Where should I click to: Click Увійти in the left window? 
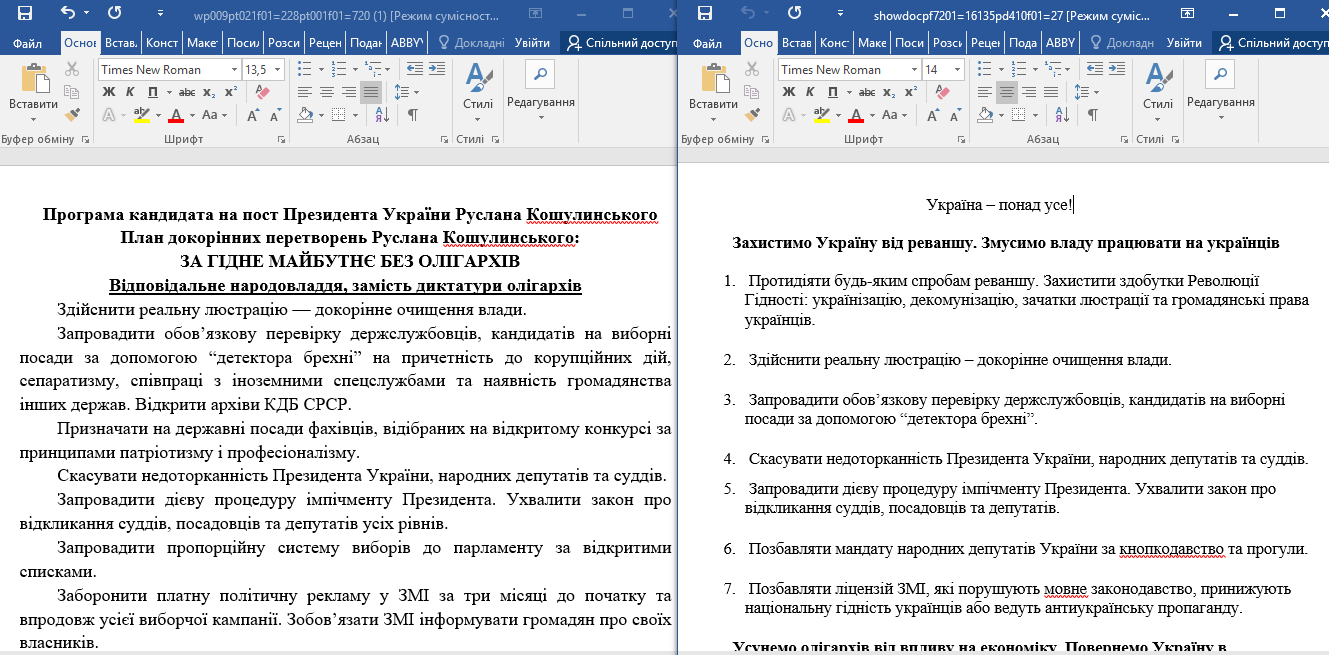532,43
